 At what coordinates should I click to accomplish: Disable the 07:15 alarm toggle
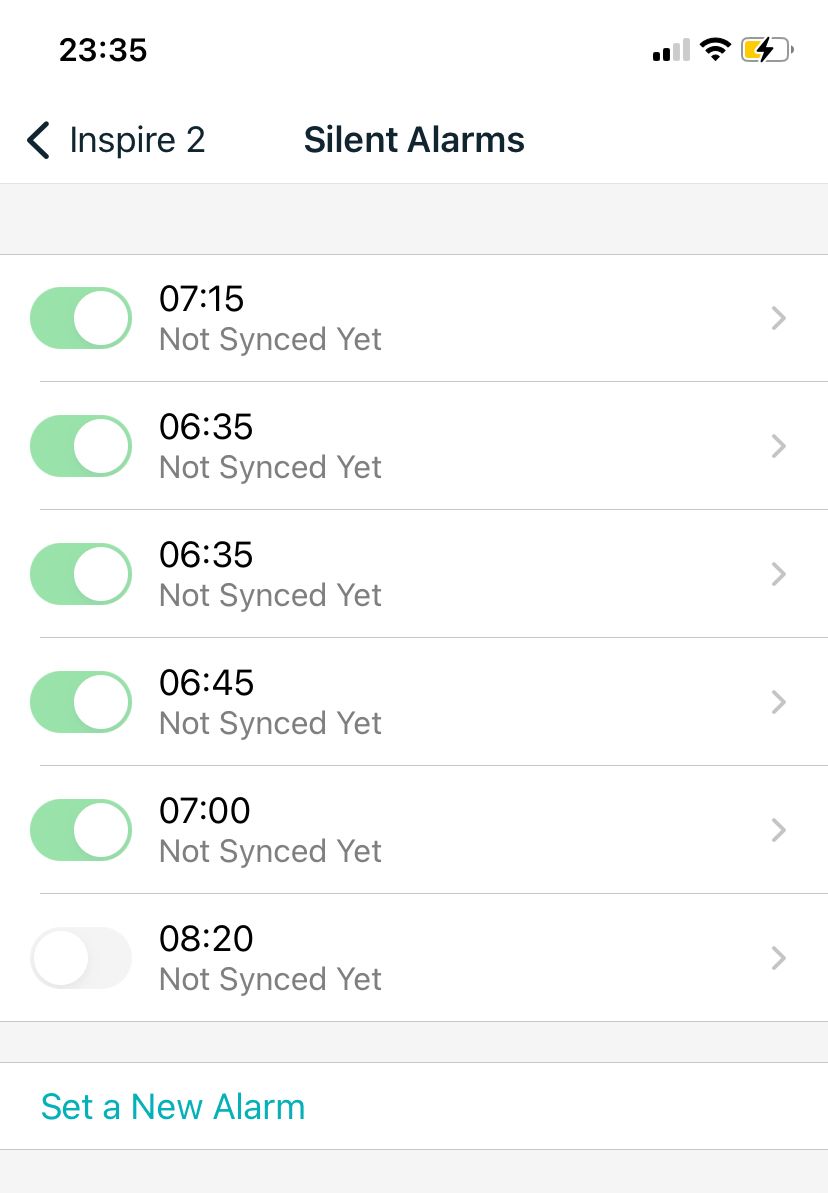click(x=81, y=318)
